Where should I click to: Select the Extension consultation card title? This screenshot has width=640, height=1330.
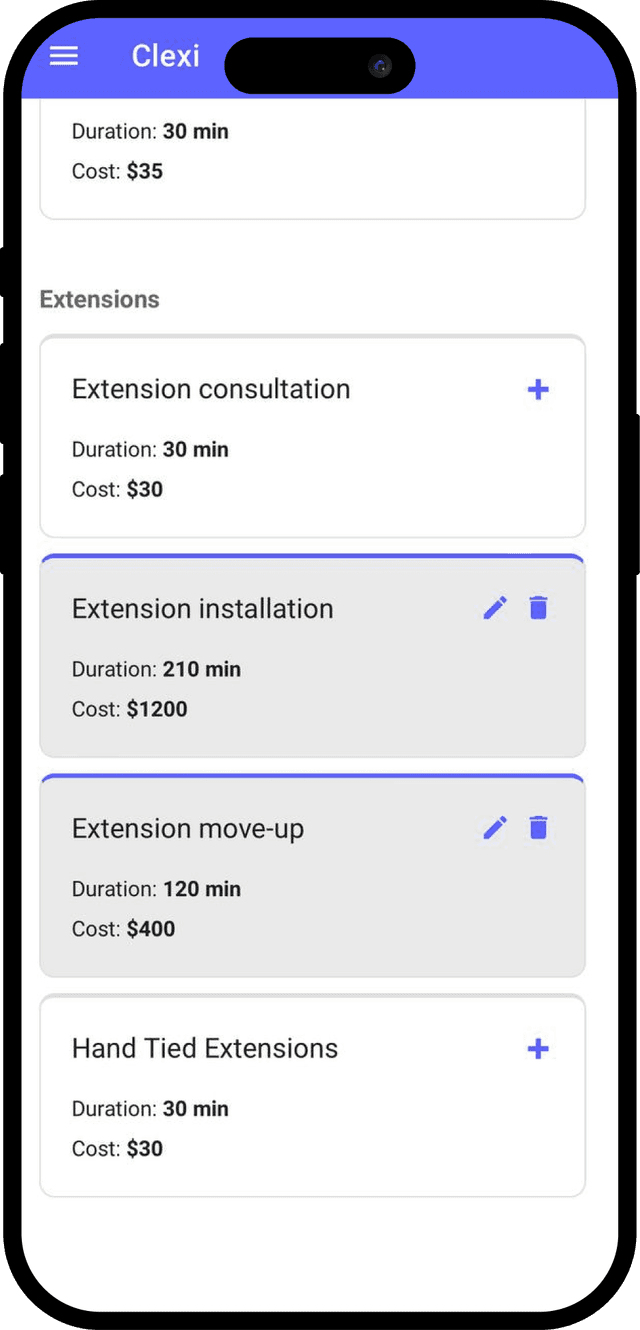(x=211, y=389)
